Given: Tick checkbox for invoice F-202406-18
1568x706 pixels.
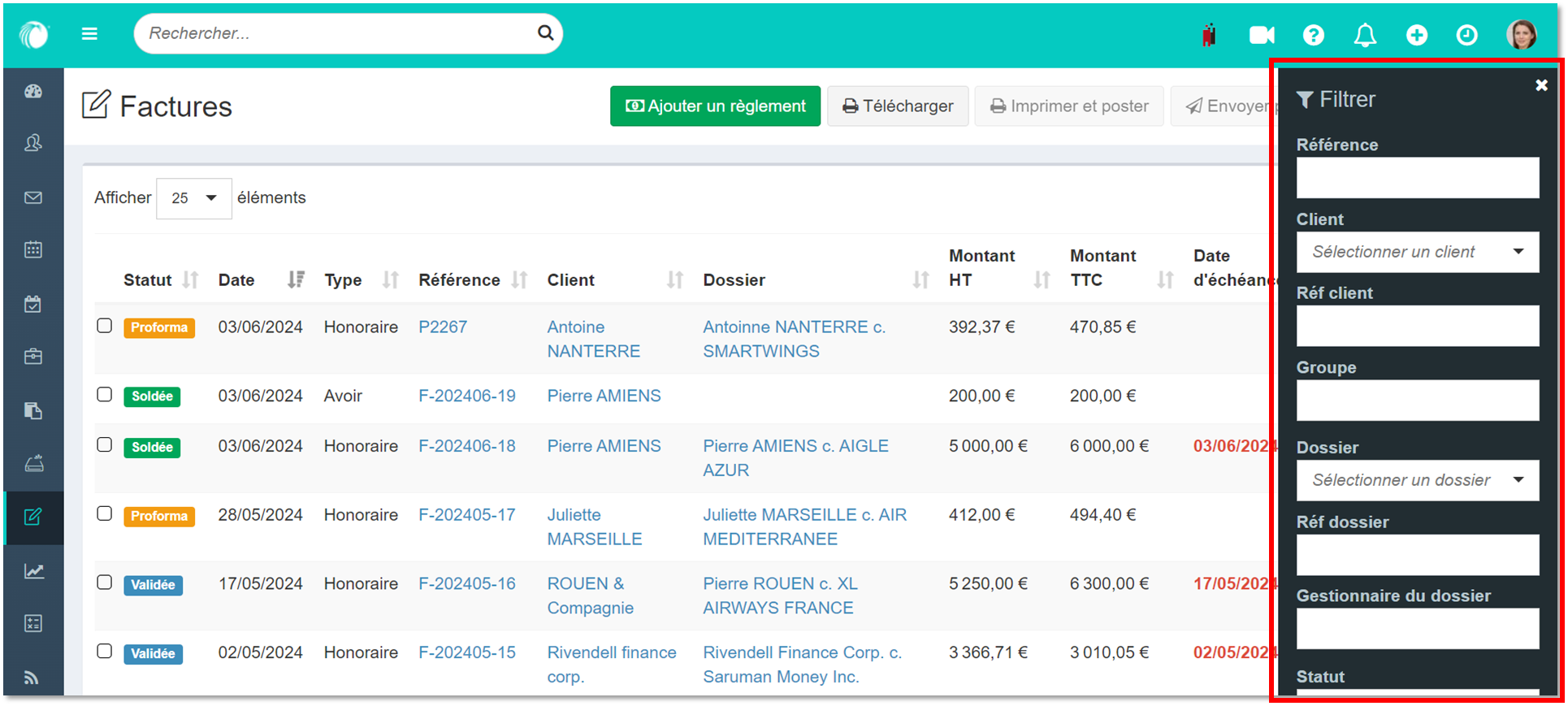Looking at the screenshot, I should [x=105, y=444].
